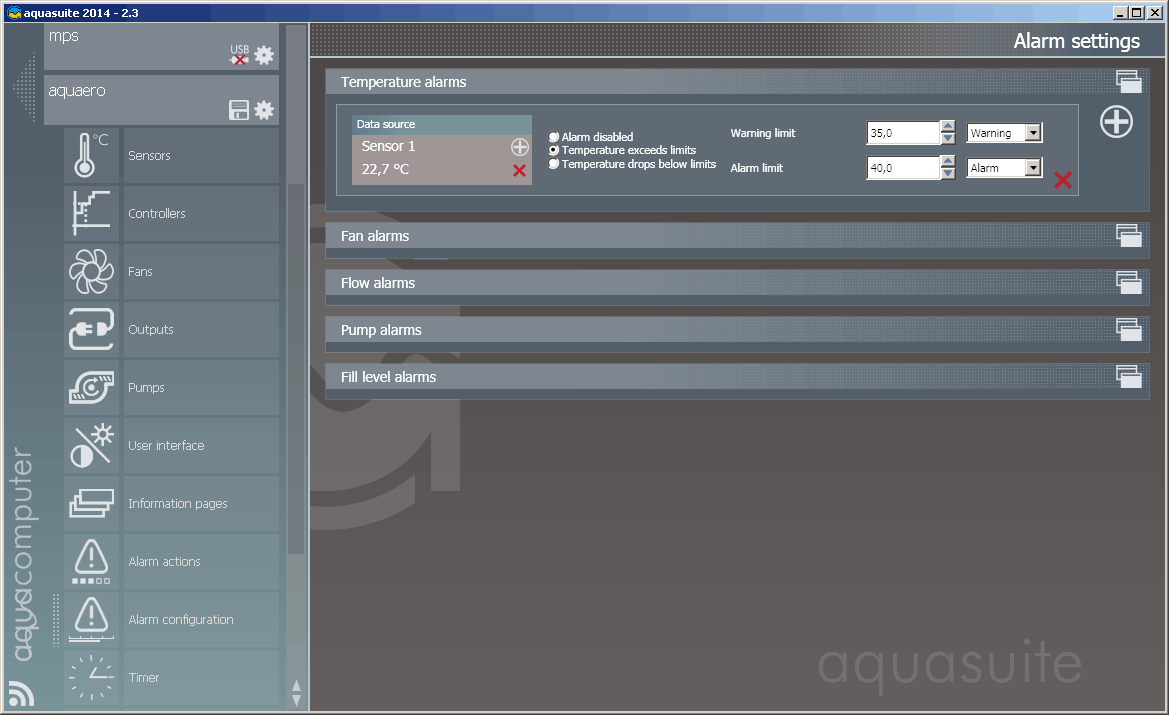Add a new temperature alarm with large plus

pos(1116,122)
